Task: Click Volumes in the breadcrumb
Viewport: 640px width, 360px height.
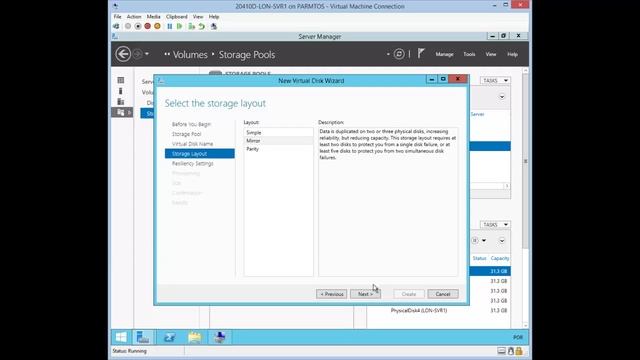Action: click(190, 54)
